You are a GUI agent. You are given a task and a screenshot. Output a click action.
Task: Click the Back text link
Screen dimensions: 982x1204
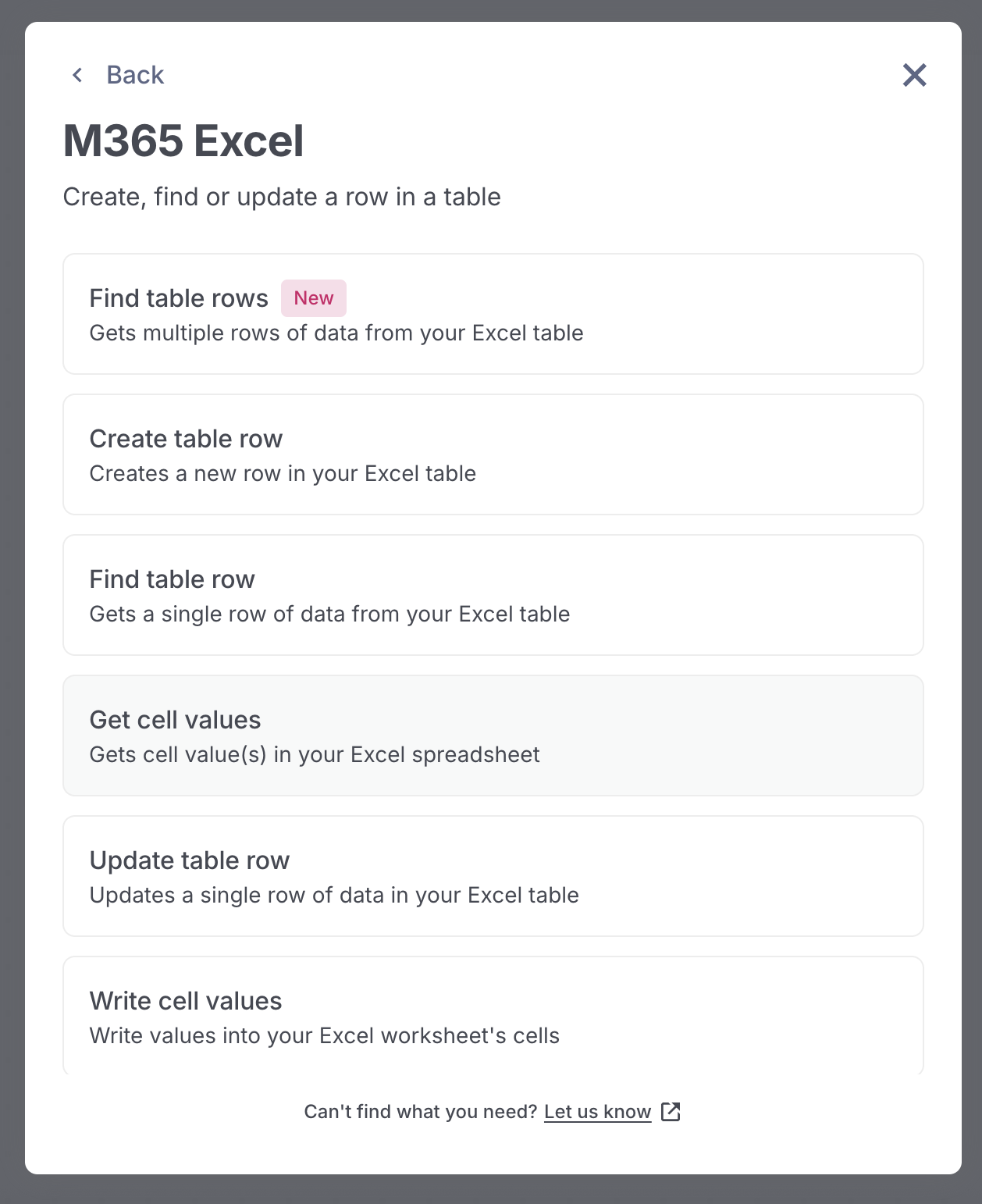tap(135, 75)
